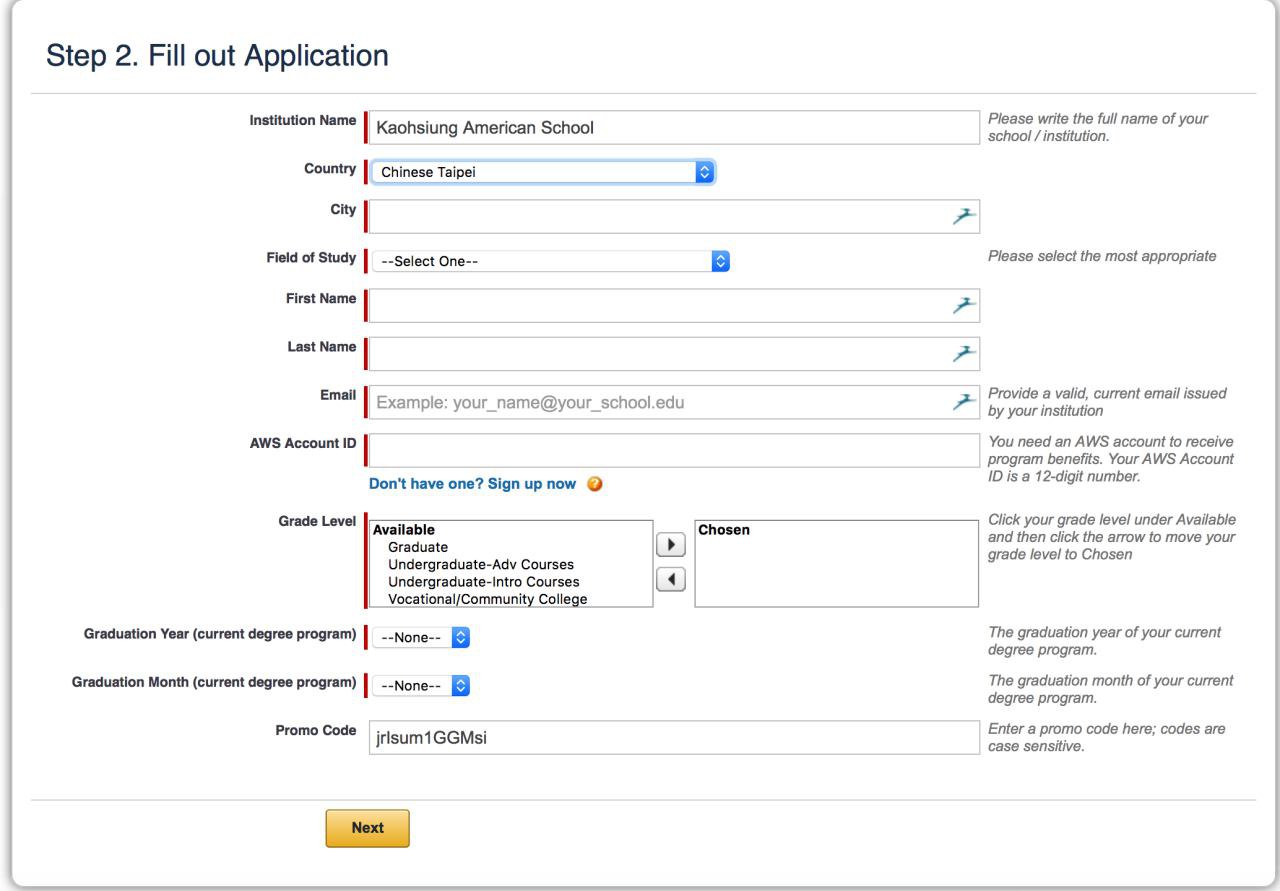1280x891 pixels.
Task: Click the autofill icon in the First Name field
Action: [x=963, y=305]
